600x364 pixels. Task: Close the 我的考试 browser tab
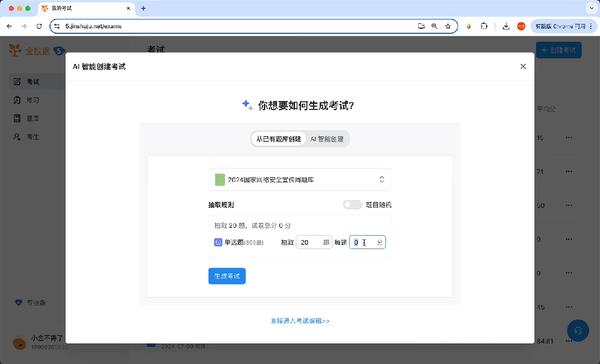click(129, 8)
